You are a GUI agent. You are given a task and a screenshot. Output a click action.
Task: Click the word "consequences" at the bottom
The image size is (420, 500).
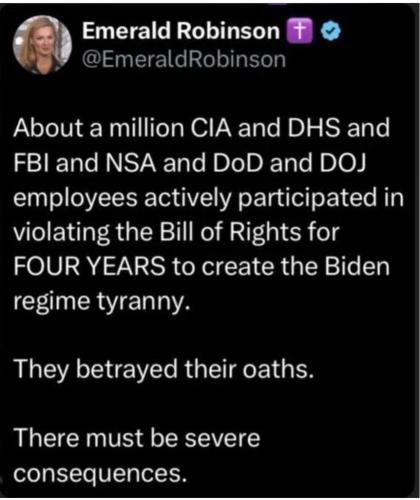97,474
